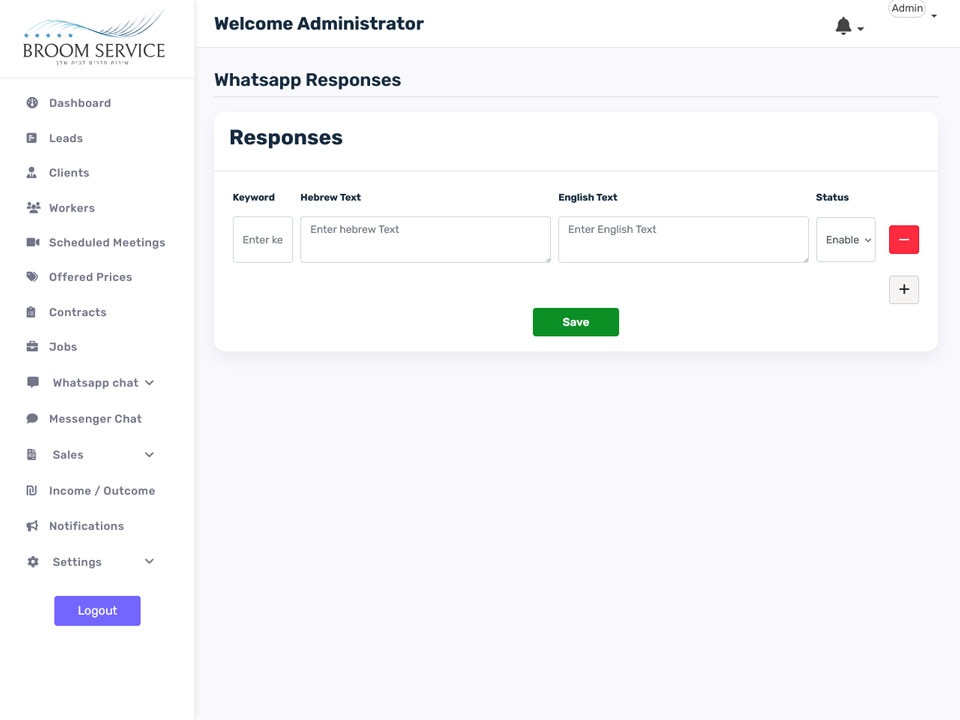Click the Offered Prices tags icon
960x720 pixels.
tap(32, 277)
